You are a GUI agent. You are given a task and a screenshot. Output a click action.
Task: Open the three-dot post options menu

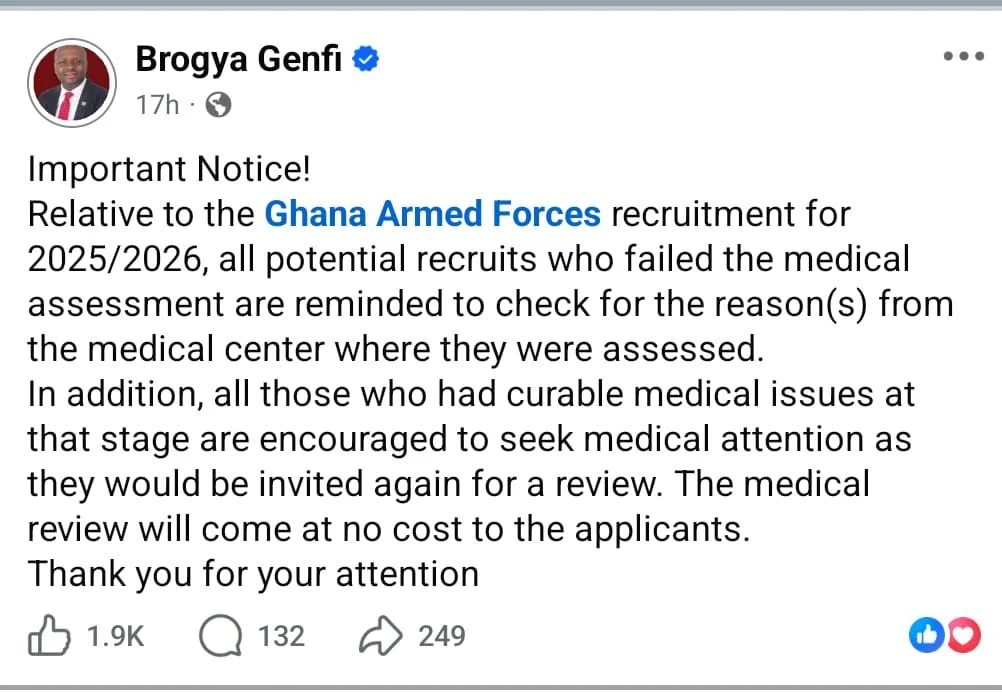tap(963, 57)
